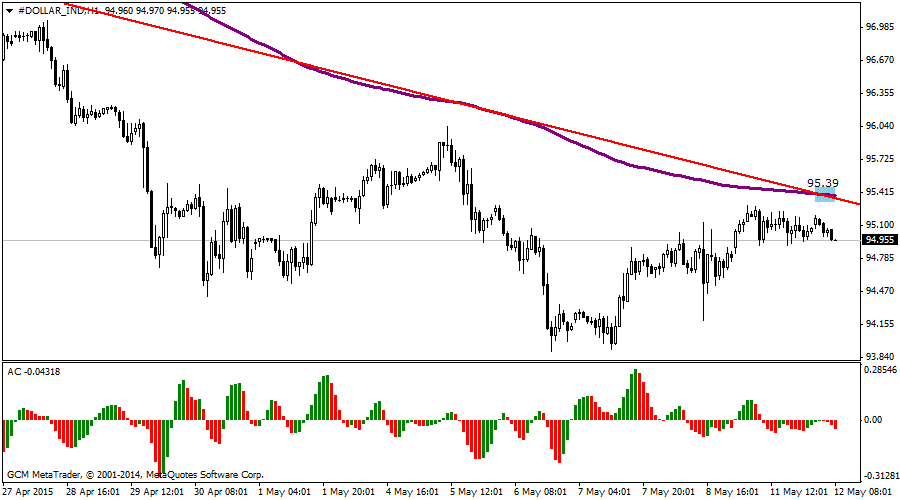Click the current price tag 94.955
The height and width of the screenshot is (500, 900).
(879, 240)
